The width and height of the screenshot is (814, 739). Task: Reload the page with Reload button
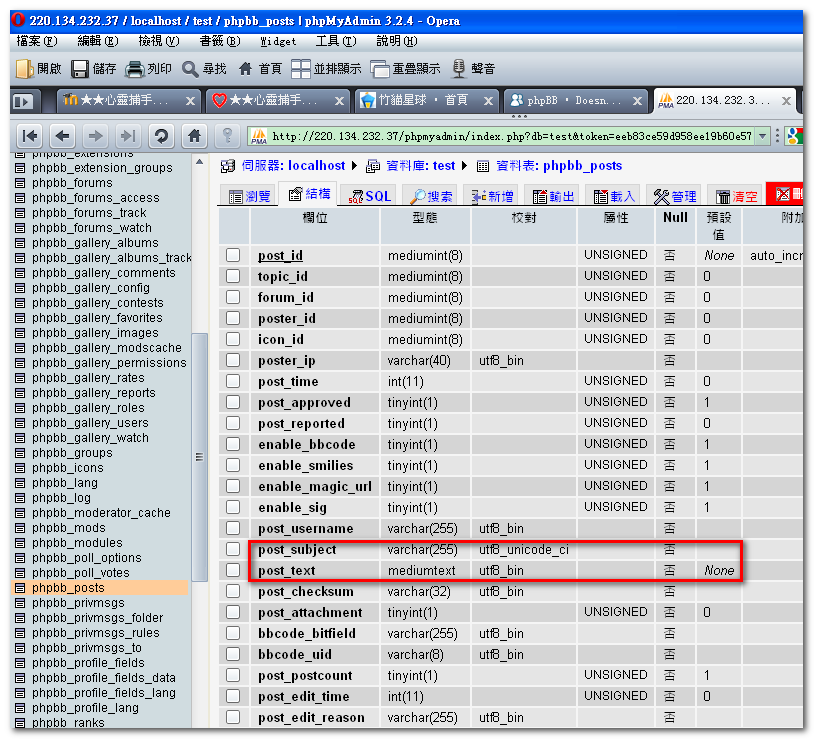161,136
